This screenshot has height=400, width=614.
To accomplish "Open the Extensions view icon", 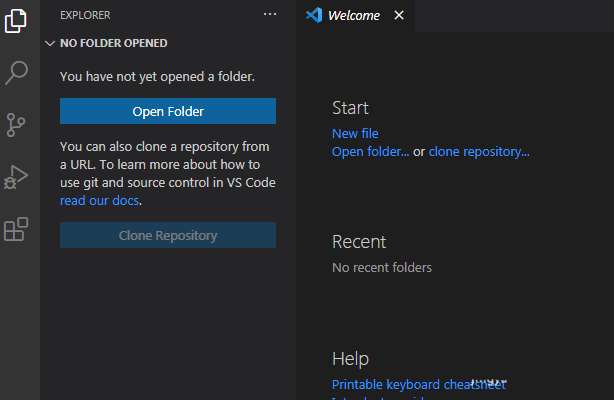I will [16, 230].
